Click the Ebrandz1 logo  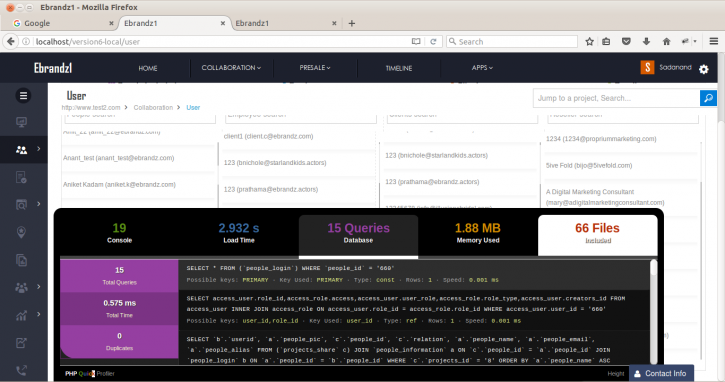click(53, 68)
